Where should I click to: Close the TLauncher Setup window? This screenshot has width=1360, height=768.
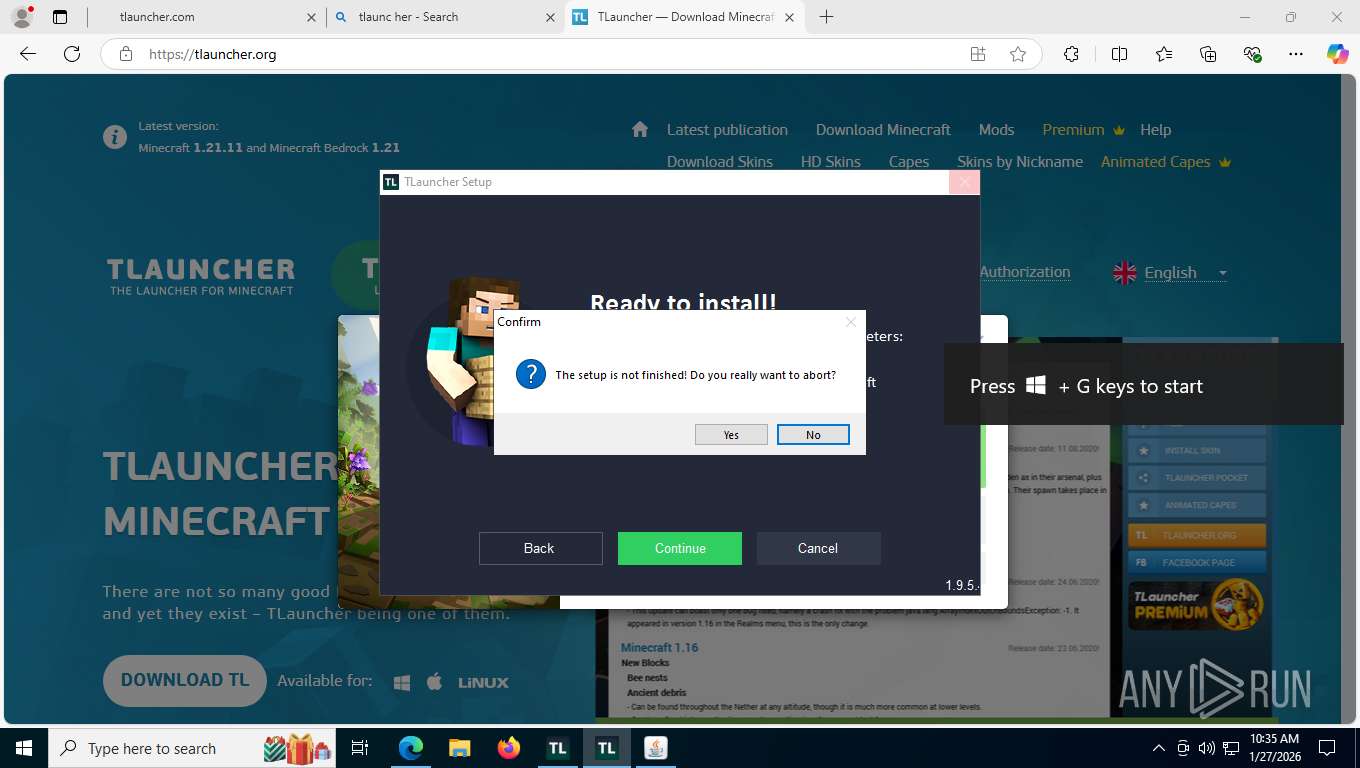tap(964, 182)
